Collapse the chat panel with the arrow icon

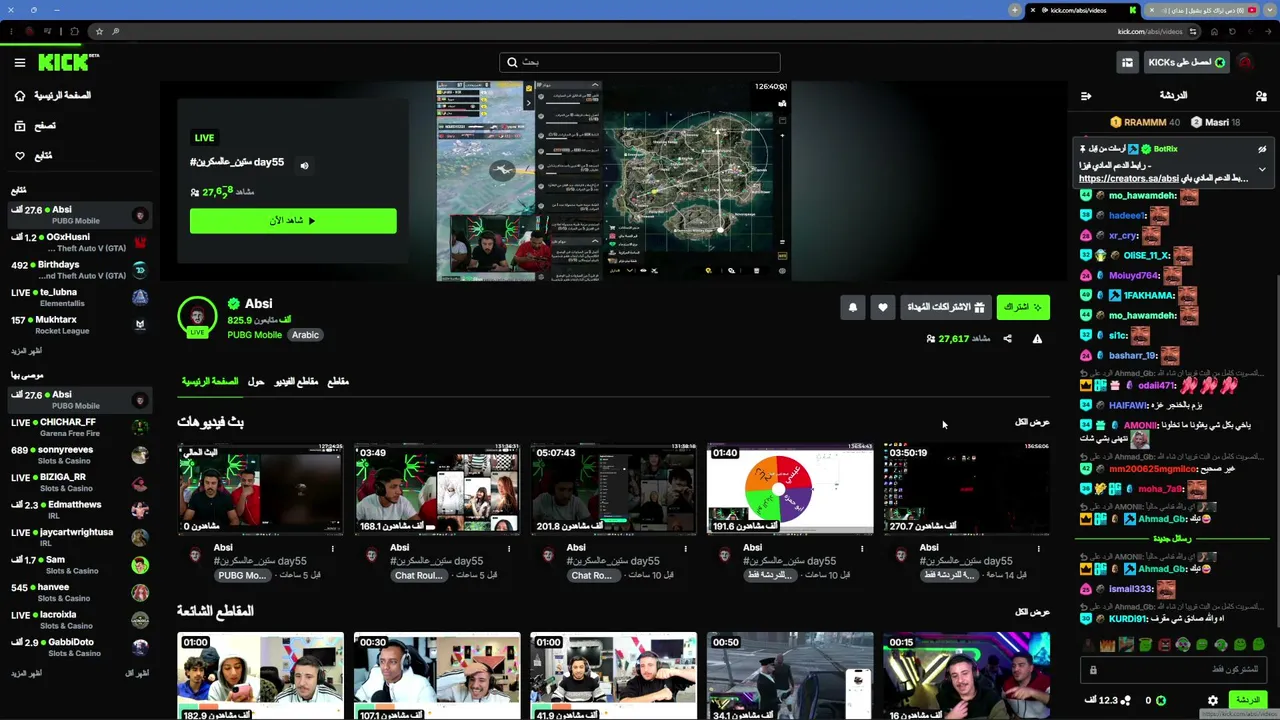(1086, 96)
